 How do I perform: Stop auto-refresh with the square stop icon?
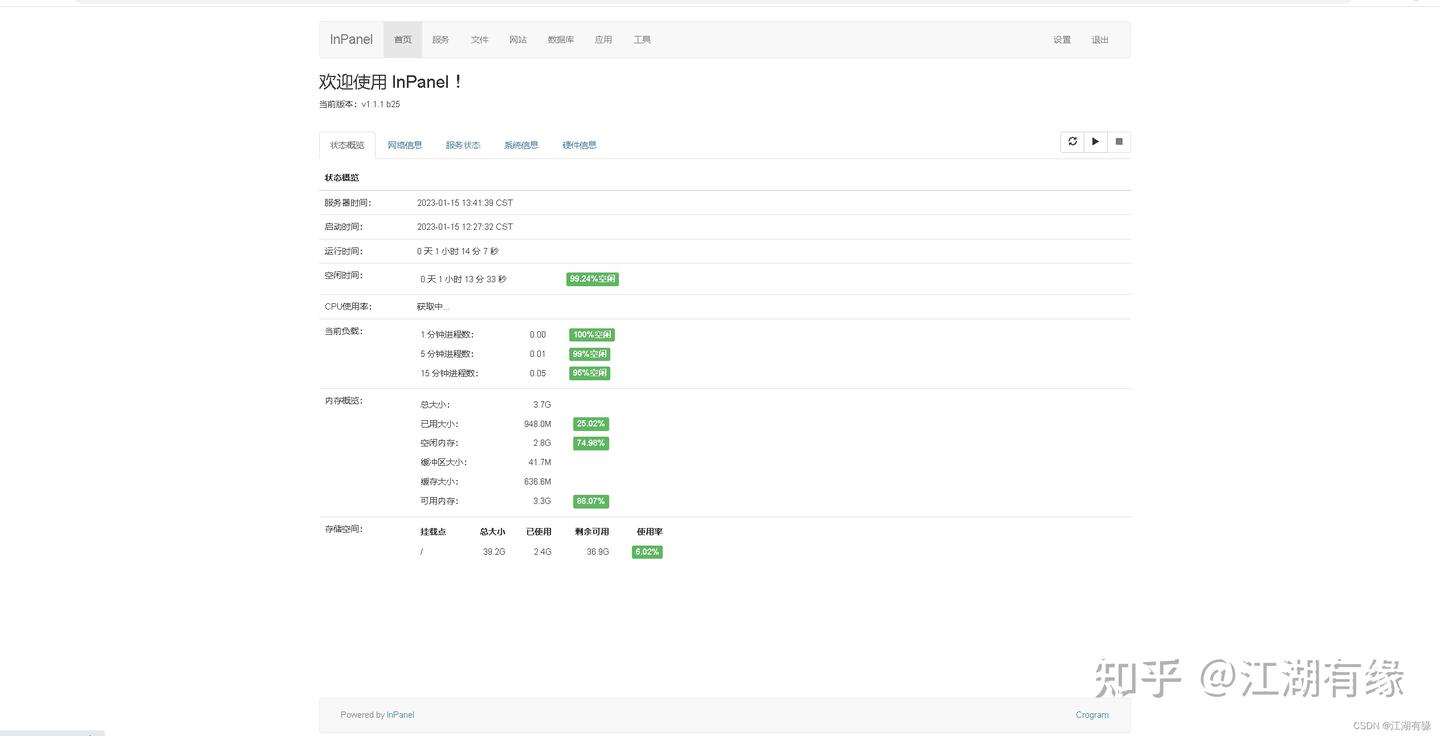(1119, 142)
